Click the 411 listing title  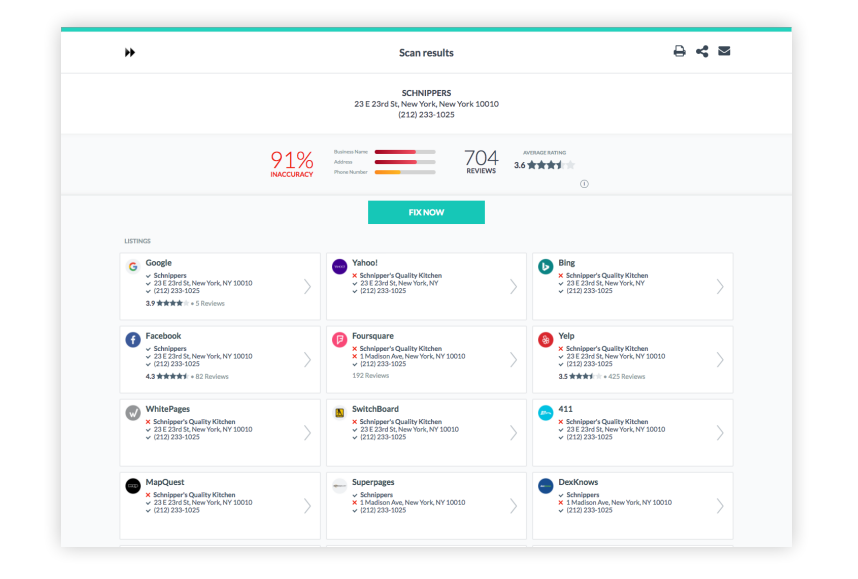tap(565, 409)
